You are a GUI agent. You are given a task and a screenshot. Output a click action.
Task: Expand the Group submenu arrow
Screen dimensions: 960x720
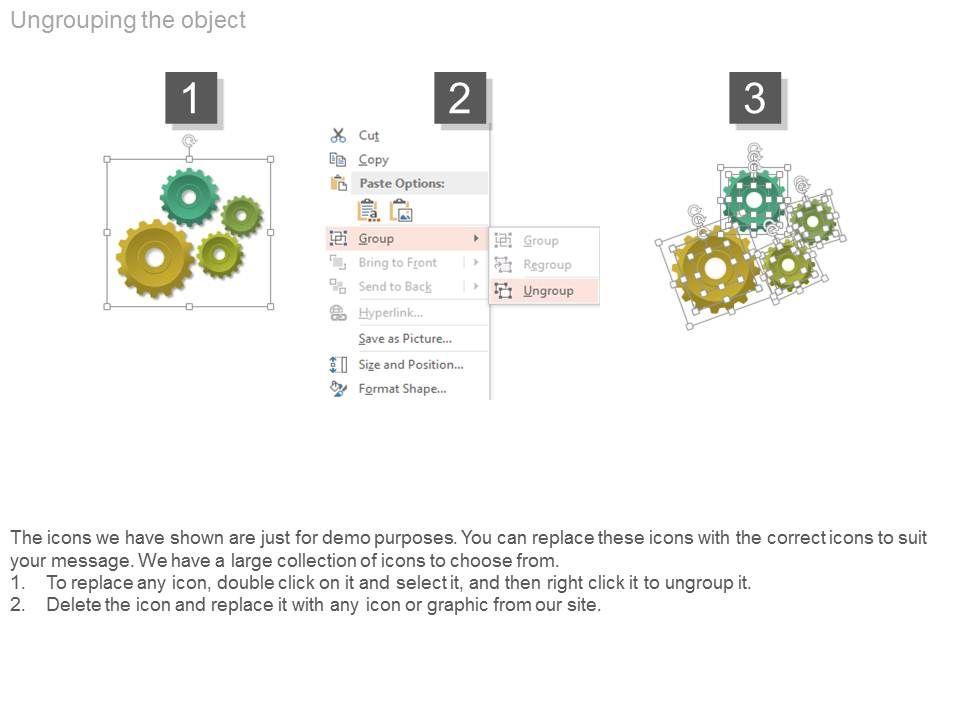tap(476, 238)
